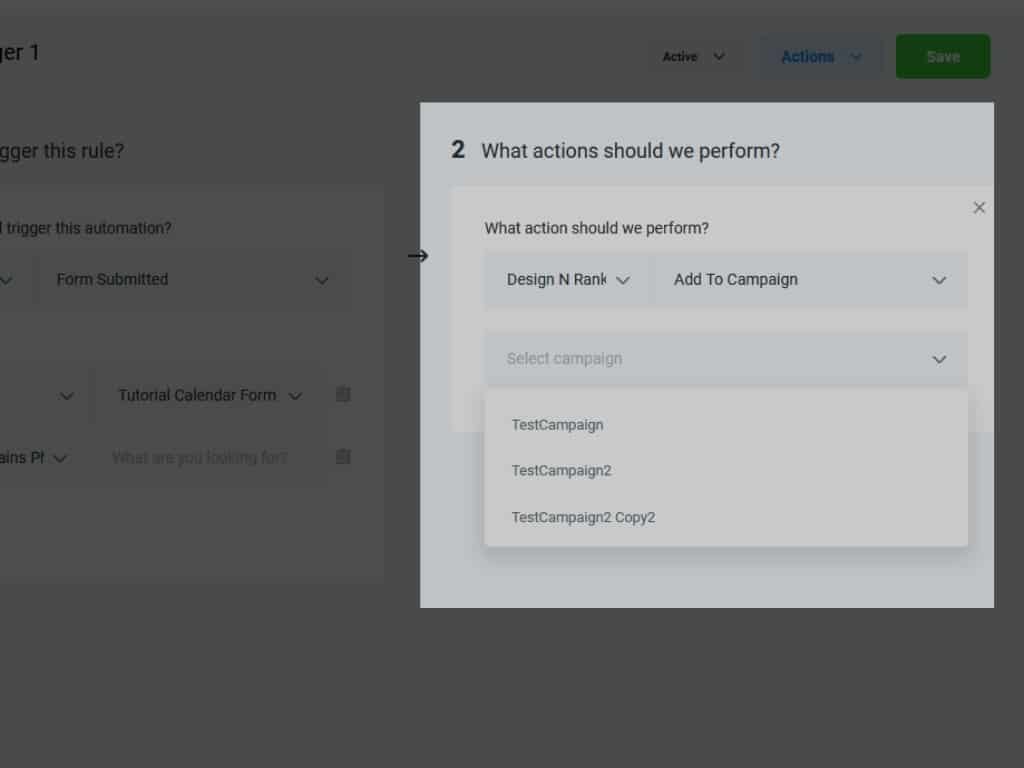The width and height of the screenshot is (1024, 768).
Task: Expand the Tutorial Calendar Form dropdown
Action: click(x=209, y=396)
